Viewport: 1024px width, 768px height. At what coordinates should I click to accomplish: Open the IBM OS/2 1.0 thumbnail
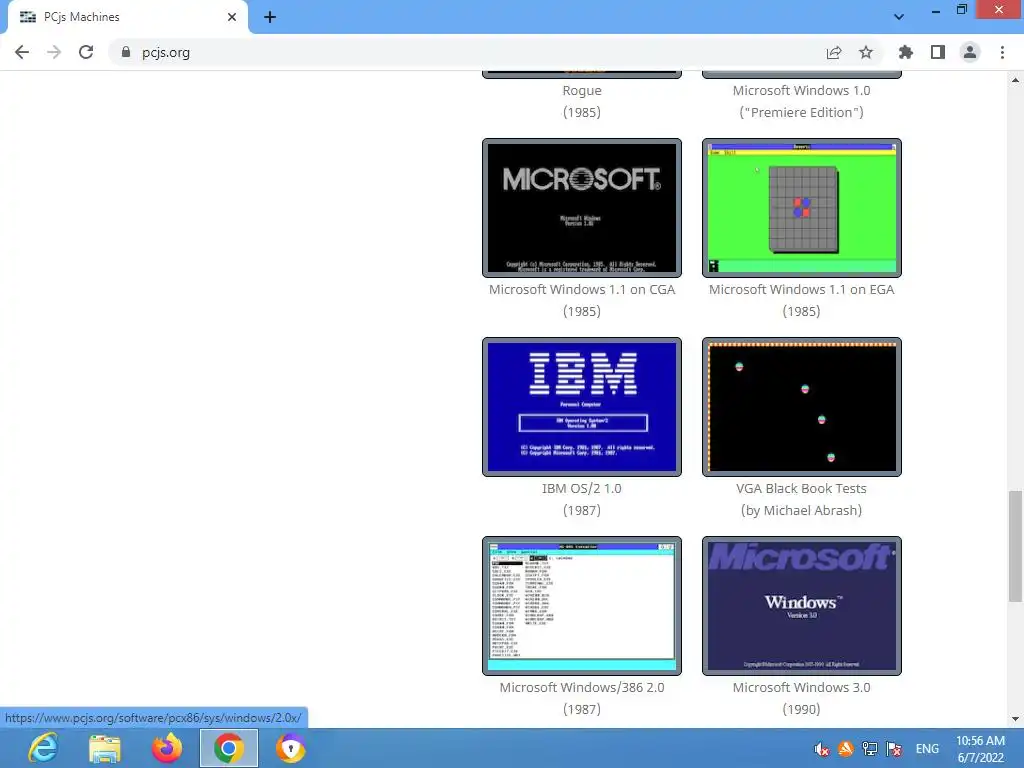tap(582, 407)
